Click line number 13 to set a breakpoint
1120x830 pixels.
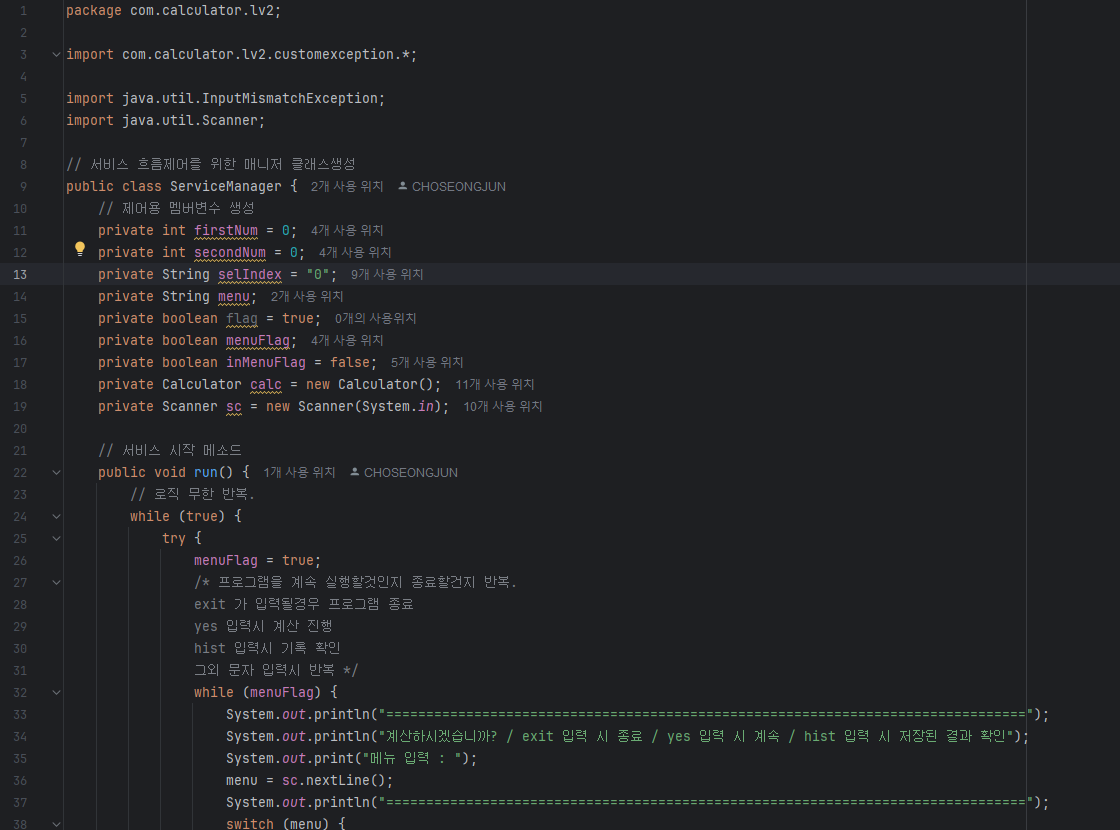click(21, 274)
